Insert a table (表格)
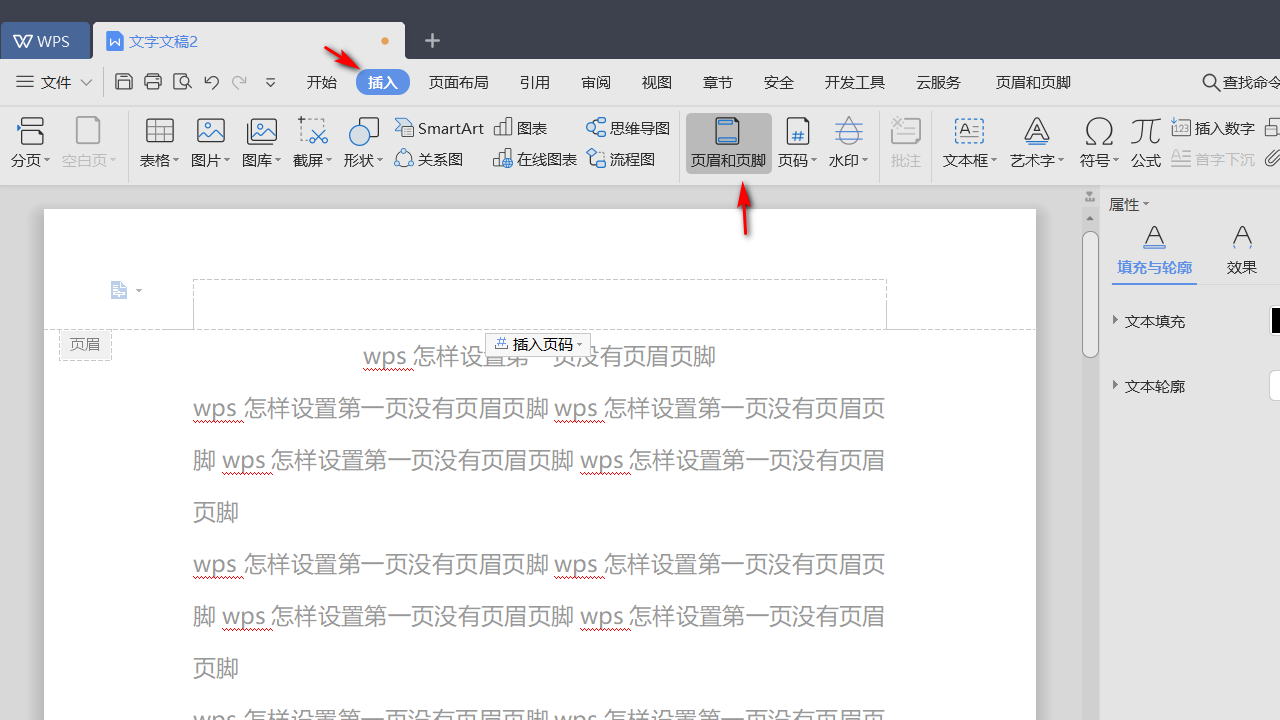This screenshot has width=1280, height=720. [160, 142]
